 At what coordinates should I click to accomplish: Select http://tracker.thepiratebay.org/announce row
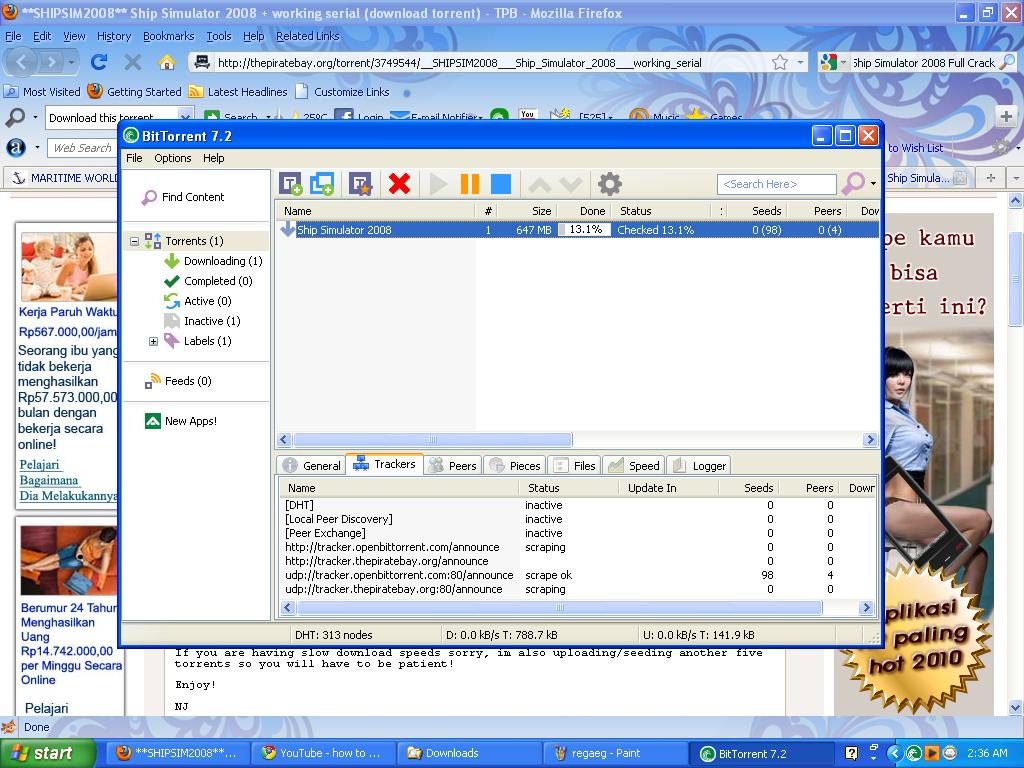[x=577, y=561]
